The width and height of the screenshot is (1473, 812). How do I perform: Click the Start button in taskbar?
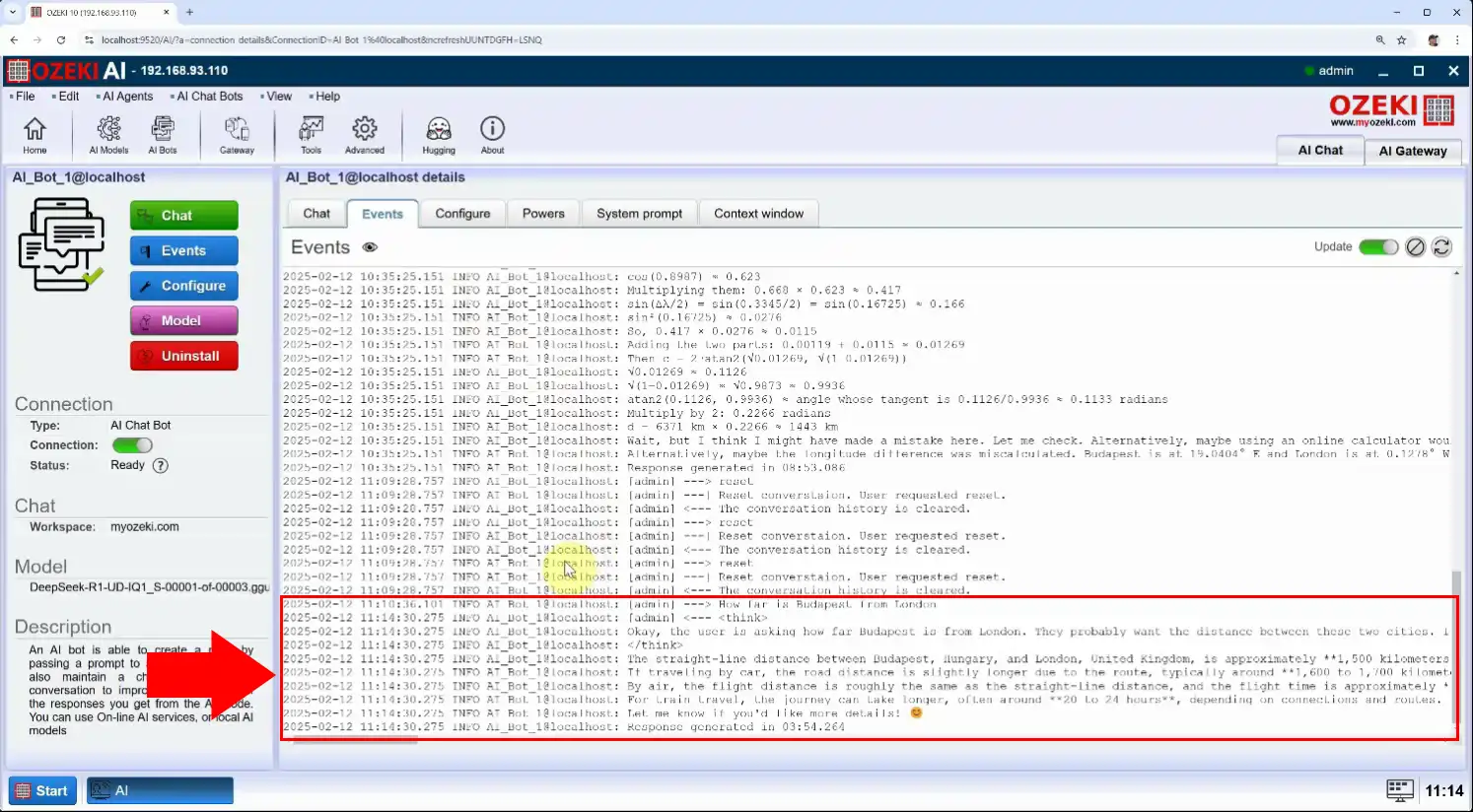42,790
